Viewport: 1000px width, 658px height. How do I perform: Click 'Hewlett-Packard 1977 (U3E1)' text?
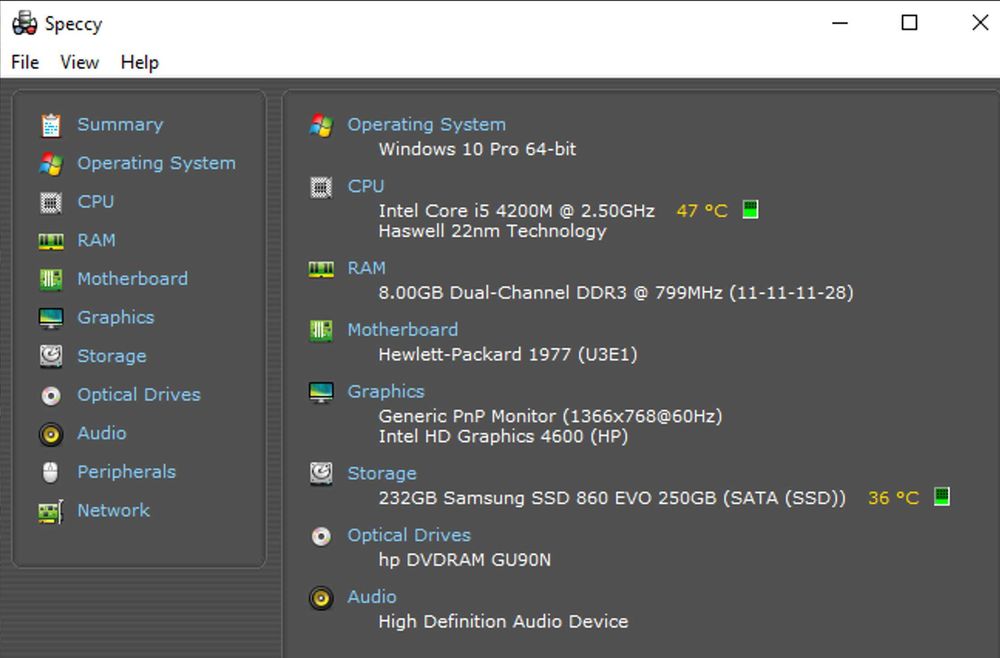tap(508, 355)
